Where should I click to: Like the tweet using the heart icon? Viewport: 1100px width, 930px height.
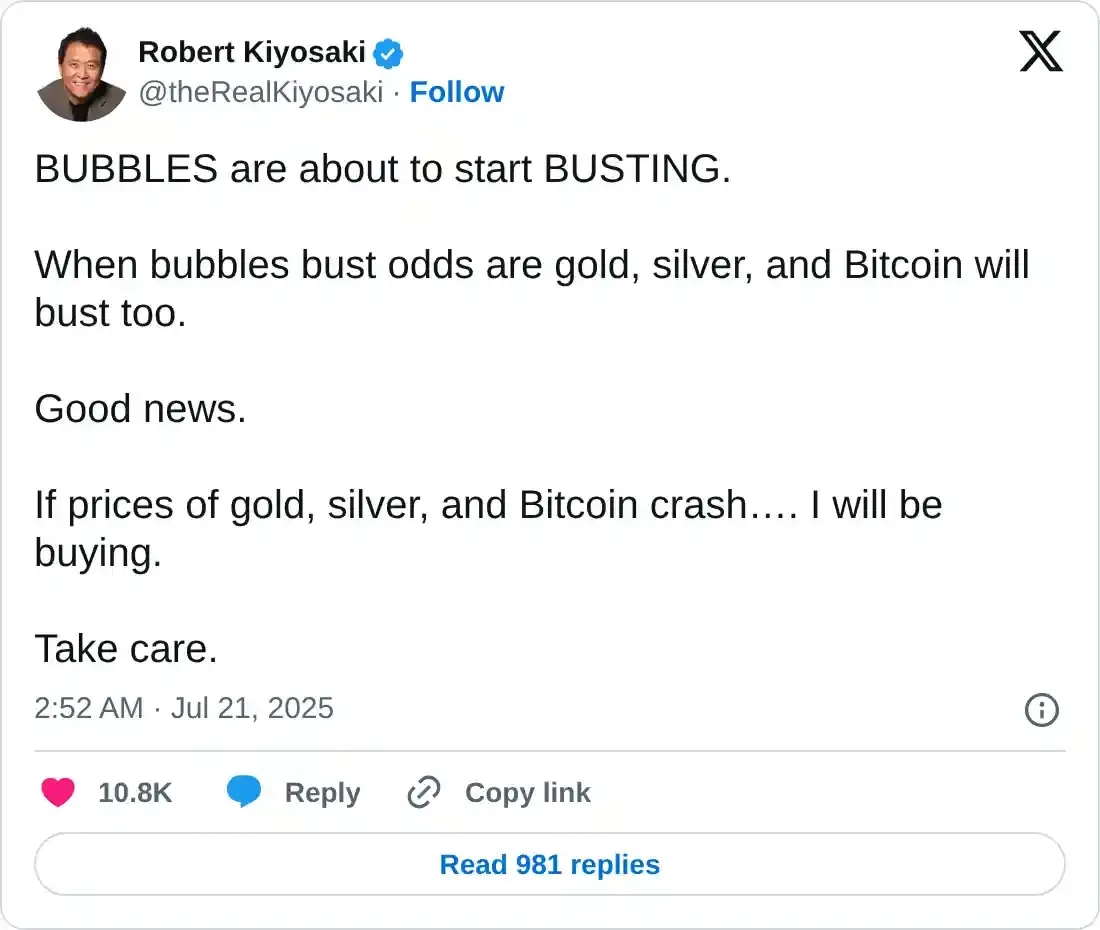point(58,792)
